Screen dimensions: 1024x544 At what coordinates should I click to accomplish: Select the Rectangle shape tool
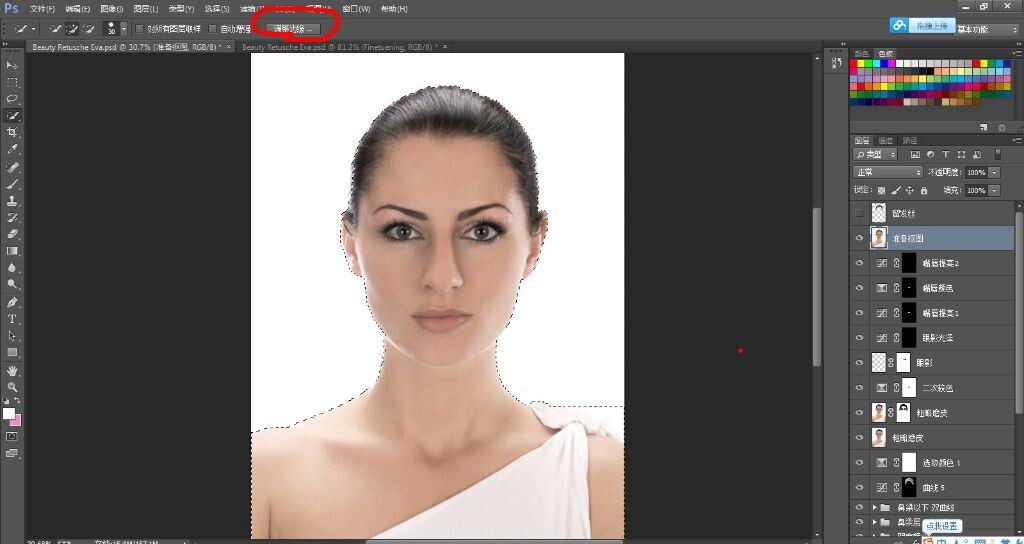[x=12, y=353]
